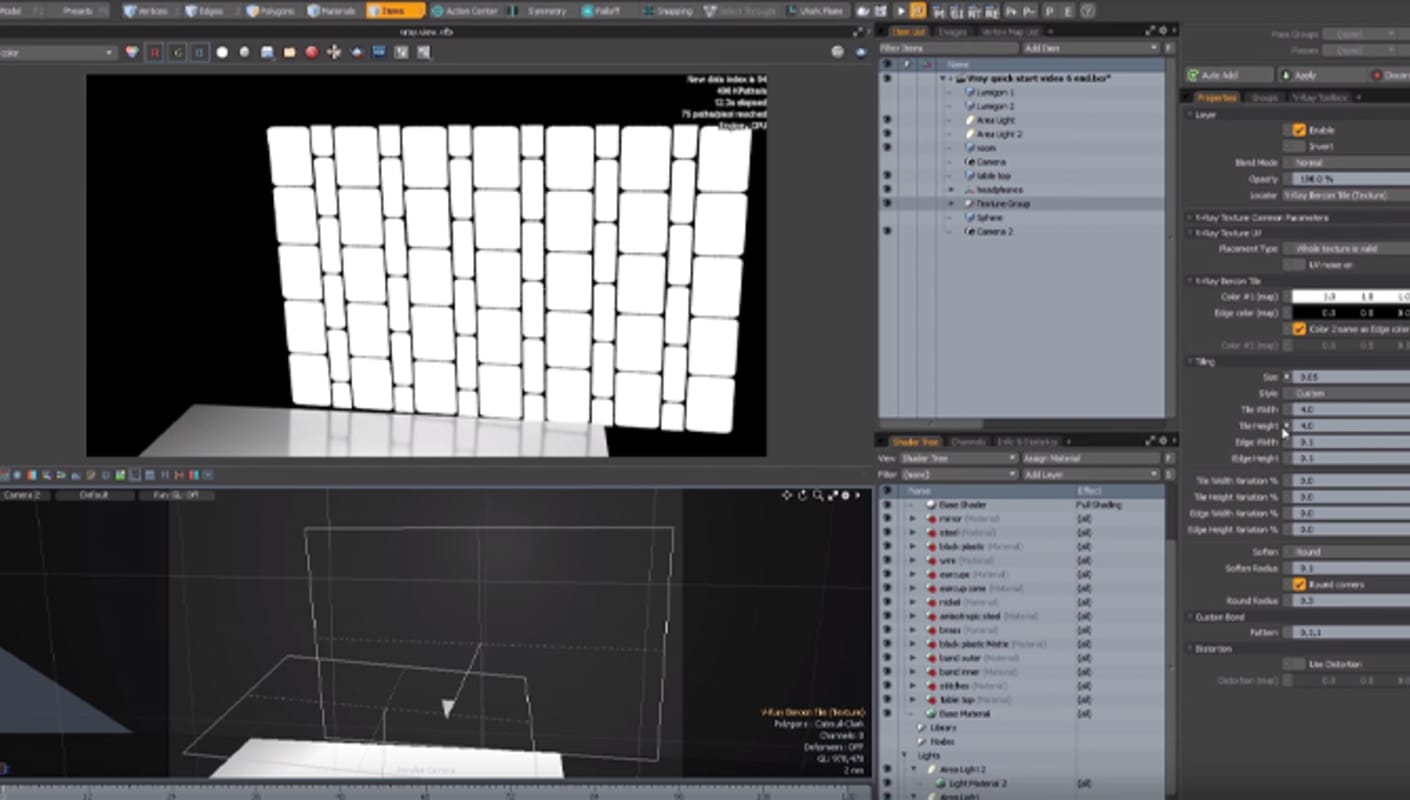This screenshot has width=1410, height=800.
Task: Uncheck the Enable layer checkbox
Action: pos(1299,130)
